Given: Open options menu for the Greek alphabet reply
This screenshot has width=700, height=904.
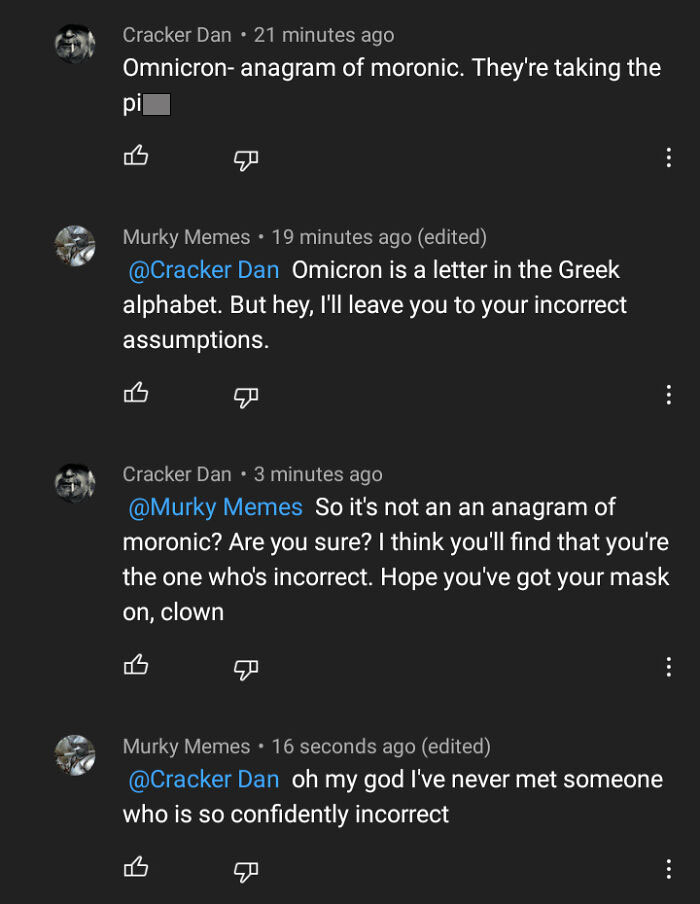Looking at the screenshot, I should [668, 395].
